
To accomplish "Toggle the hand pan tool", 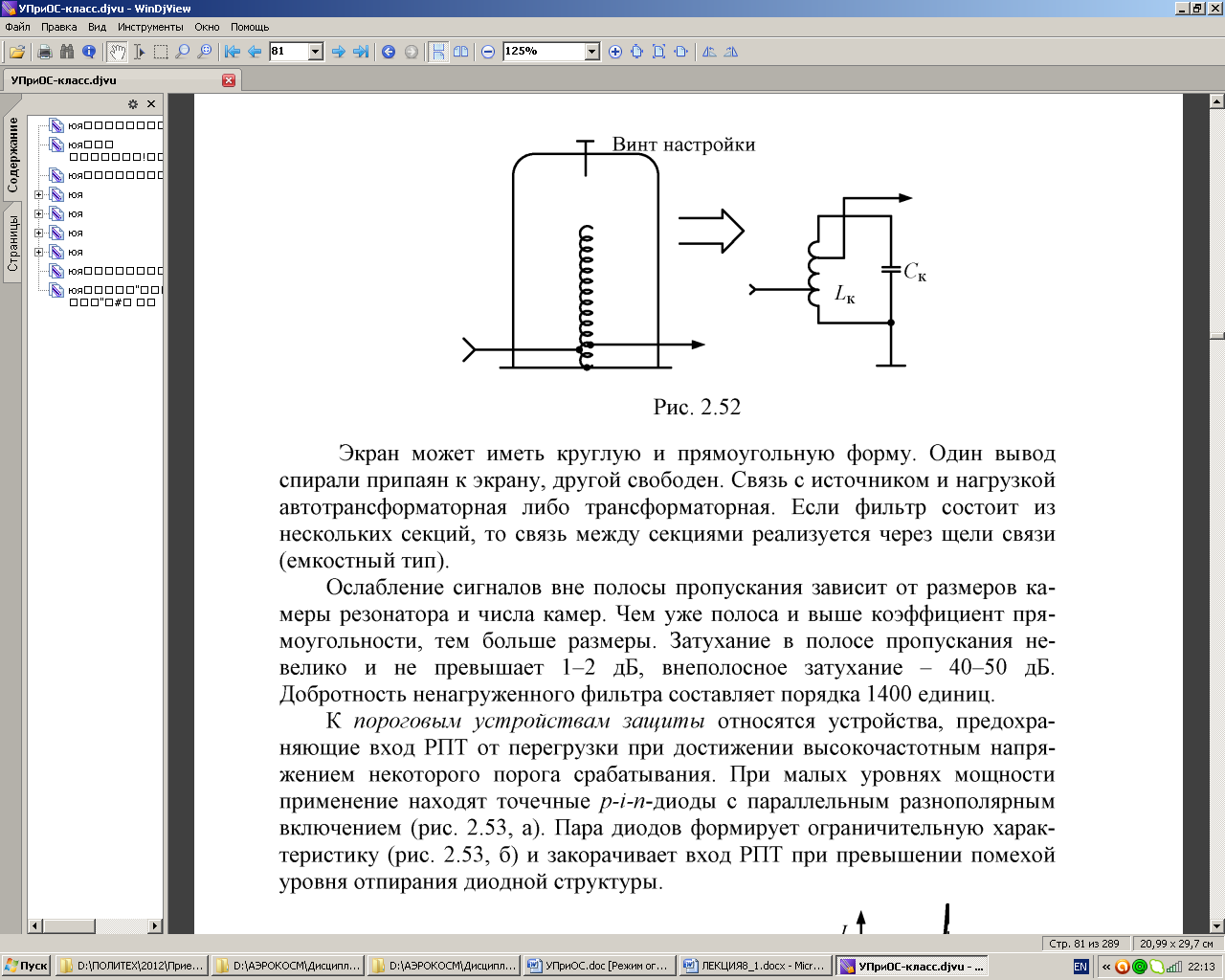I will coord(117,52).
